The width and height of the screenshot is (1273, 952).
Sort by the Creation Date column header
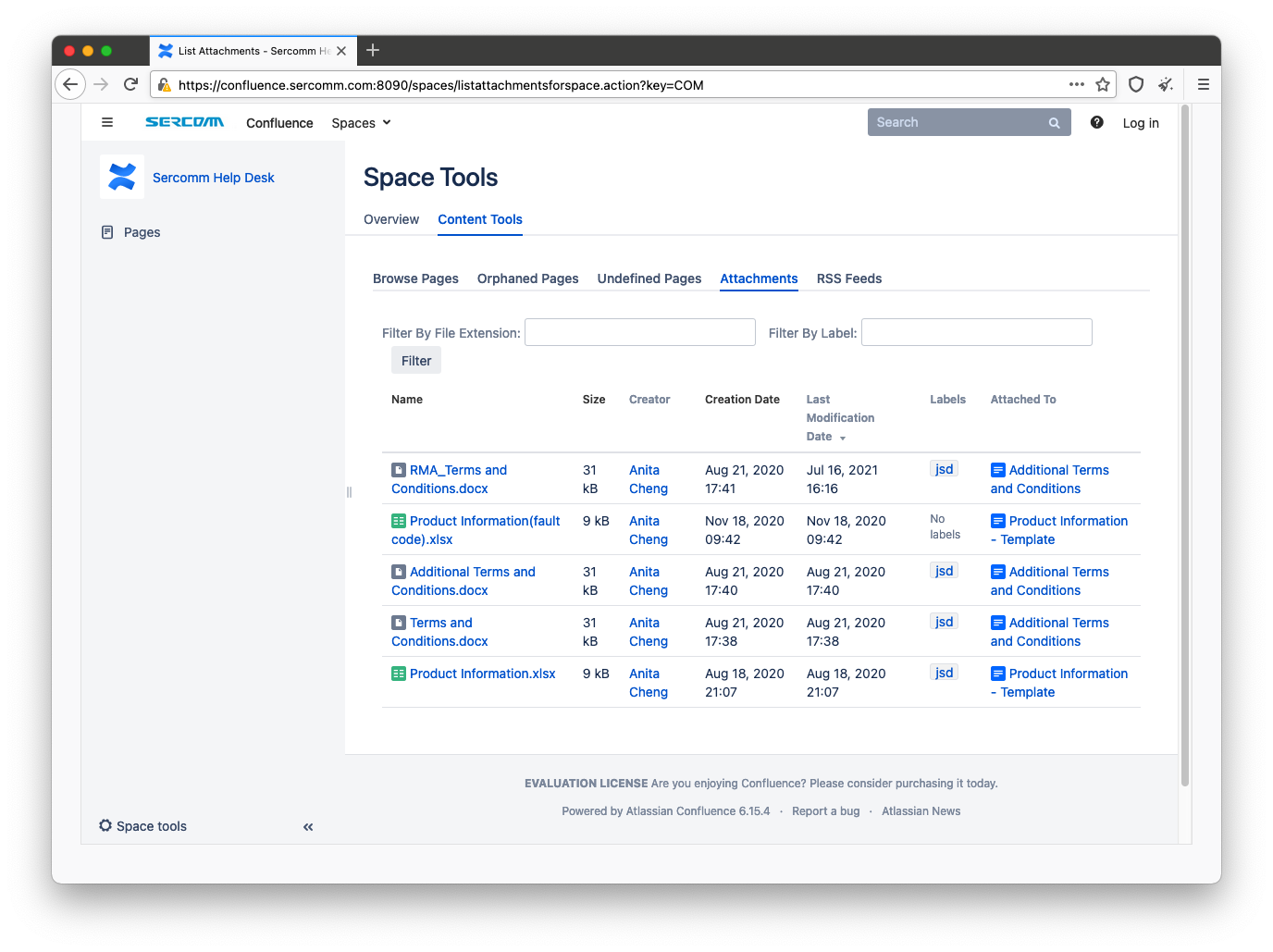coord(742,400)
